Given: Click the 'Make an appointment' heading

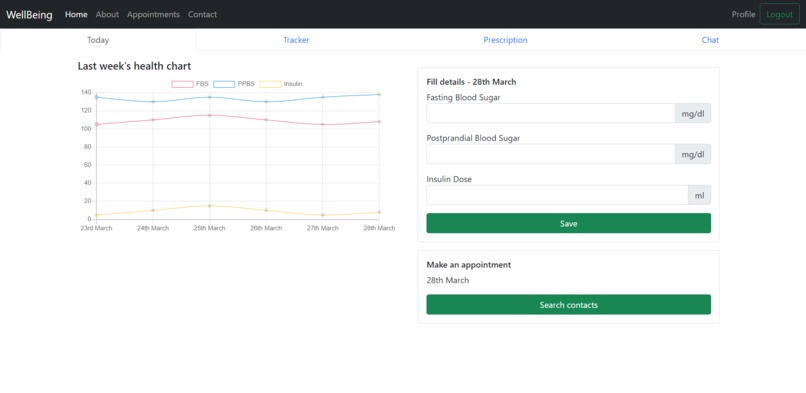Looking at the screenshot, I should (469, 265).
